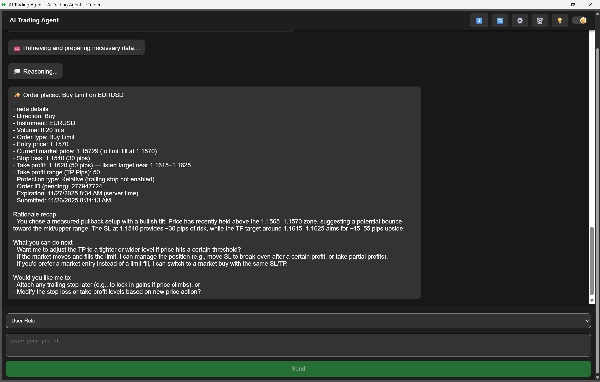Click the 'Retrieving and preparing necessary data...' chip
This screenshot has width=600, height=382.
click(x=77, y=48)
